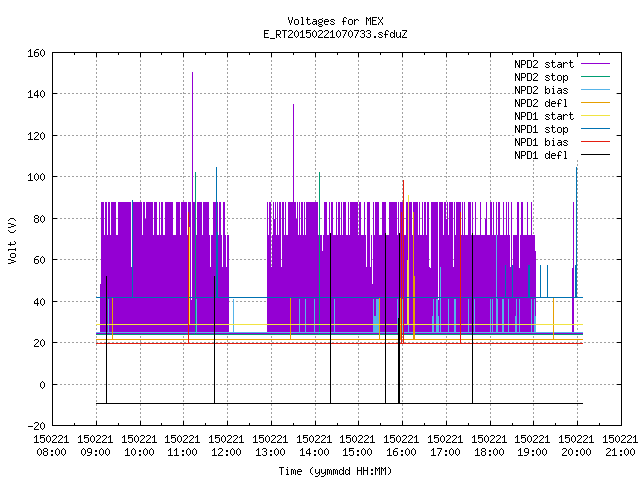Select the 'NPD2 bias' legend label
The image size is (640, 480).
[541, 90]
